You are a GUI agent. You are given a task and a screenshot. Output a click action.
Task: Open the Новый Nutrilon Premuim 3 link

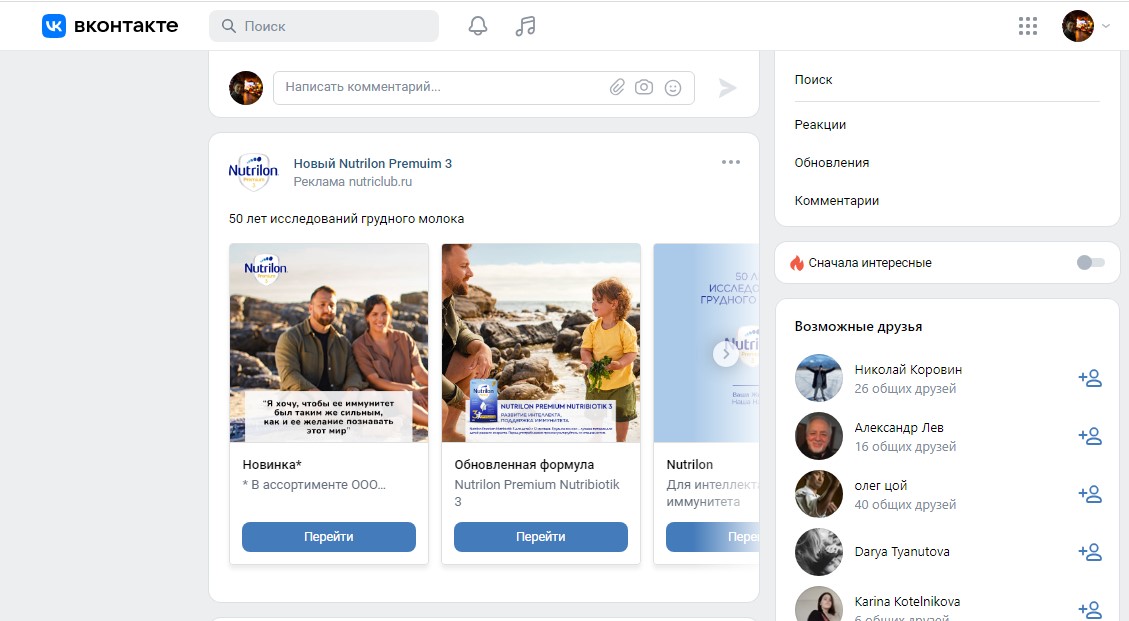372,163
